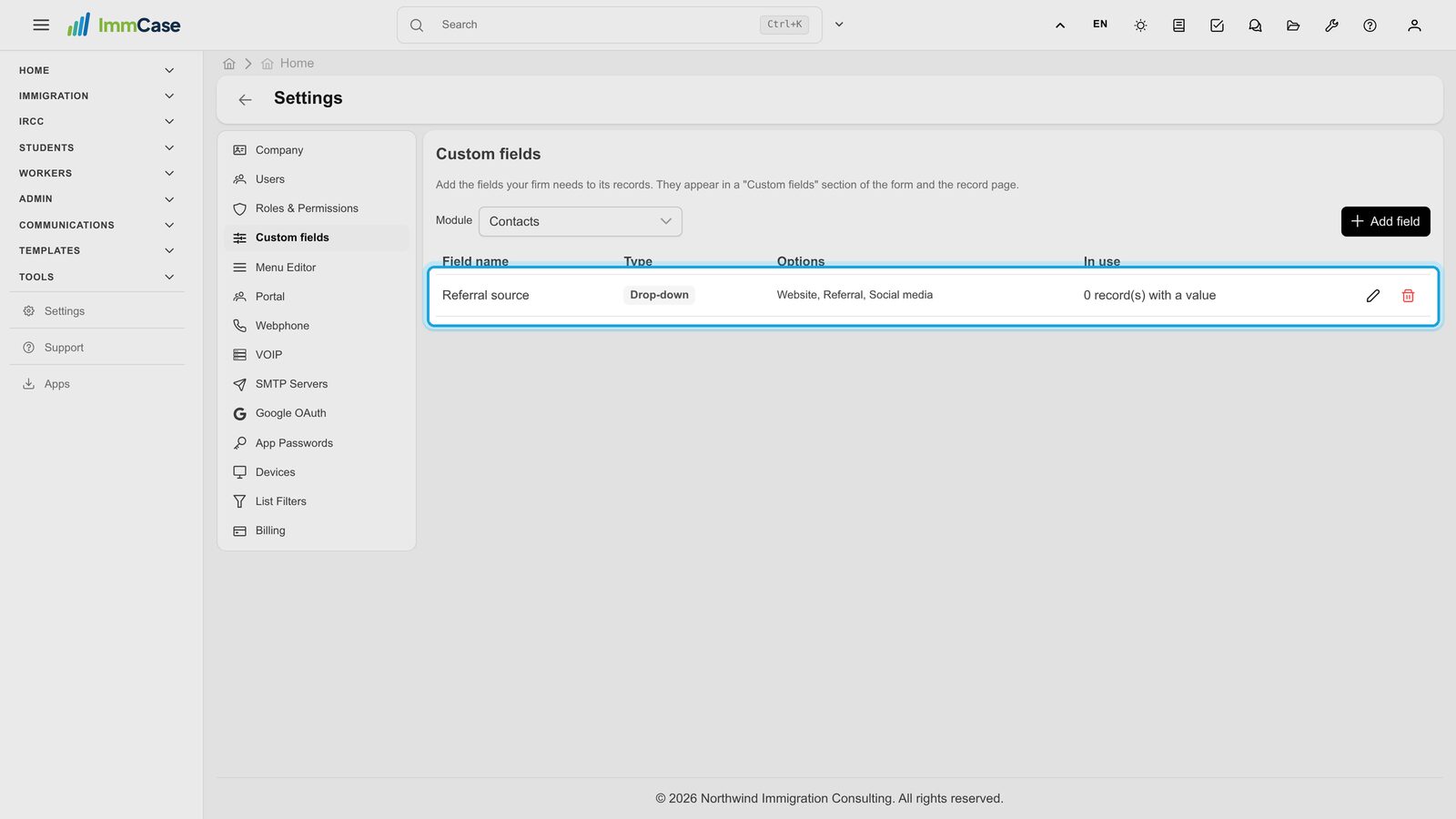Screen dimensions: 1456x819
Task: Change language with the EN button
Action: coord(1100,25)
